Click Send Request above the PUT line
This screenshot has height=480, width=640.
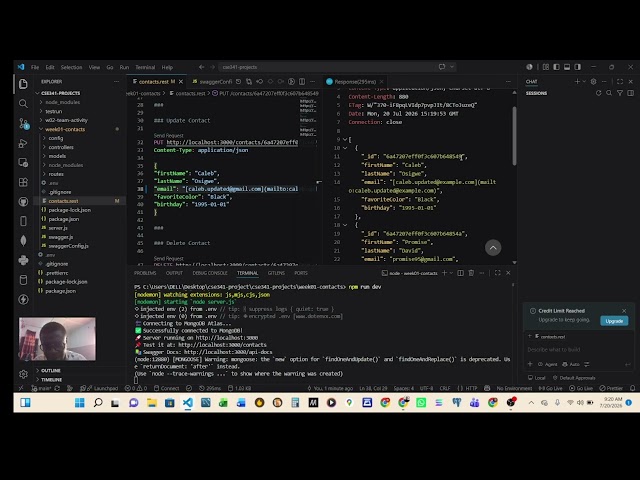click(169, 136)
